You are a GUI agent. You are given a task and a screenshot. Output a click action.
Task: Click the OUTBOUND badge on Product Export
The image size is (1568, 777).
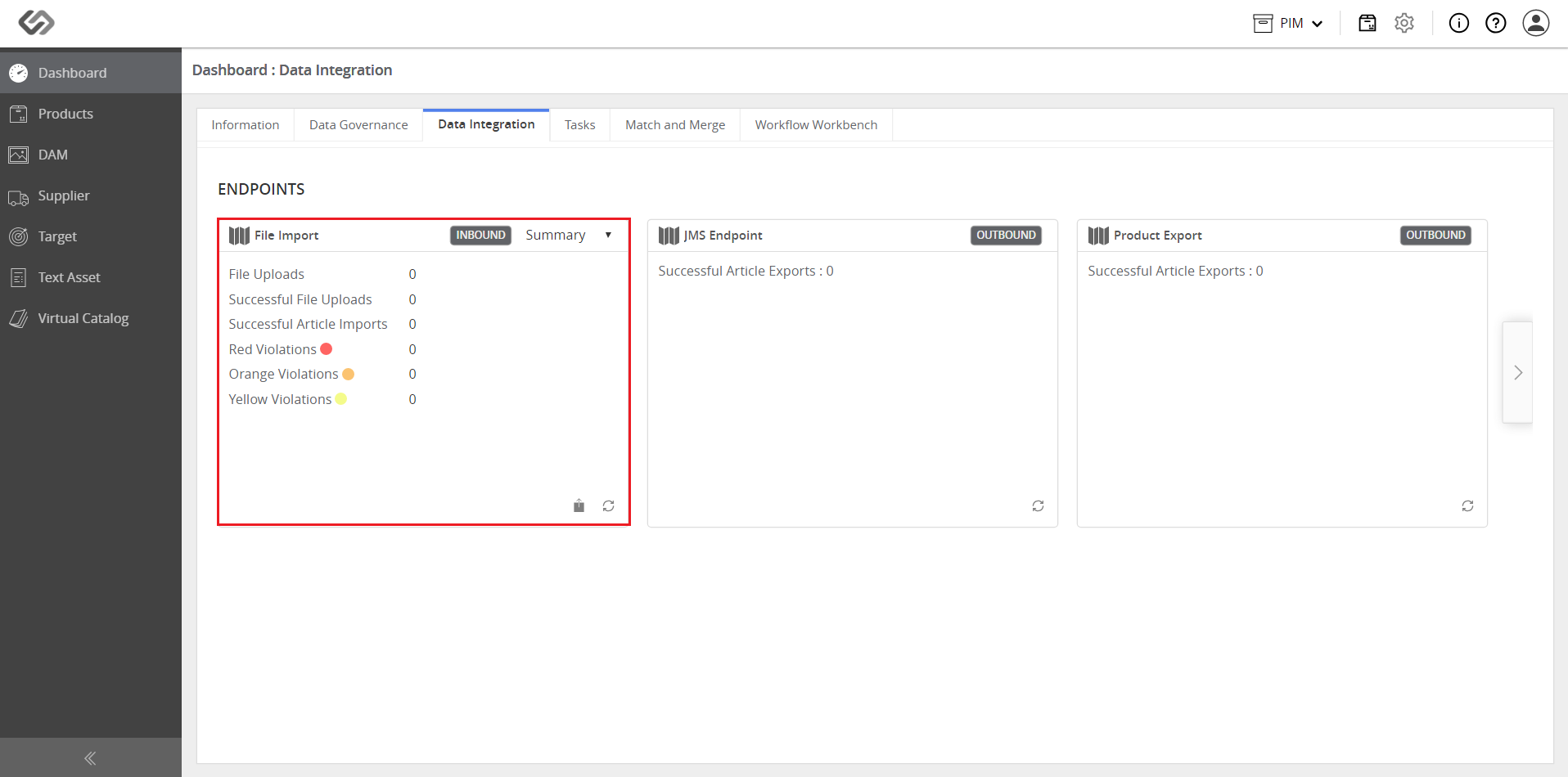point(1435,235)
